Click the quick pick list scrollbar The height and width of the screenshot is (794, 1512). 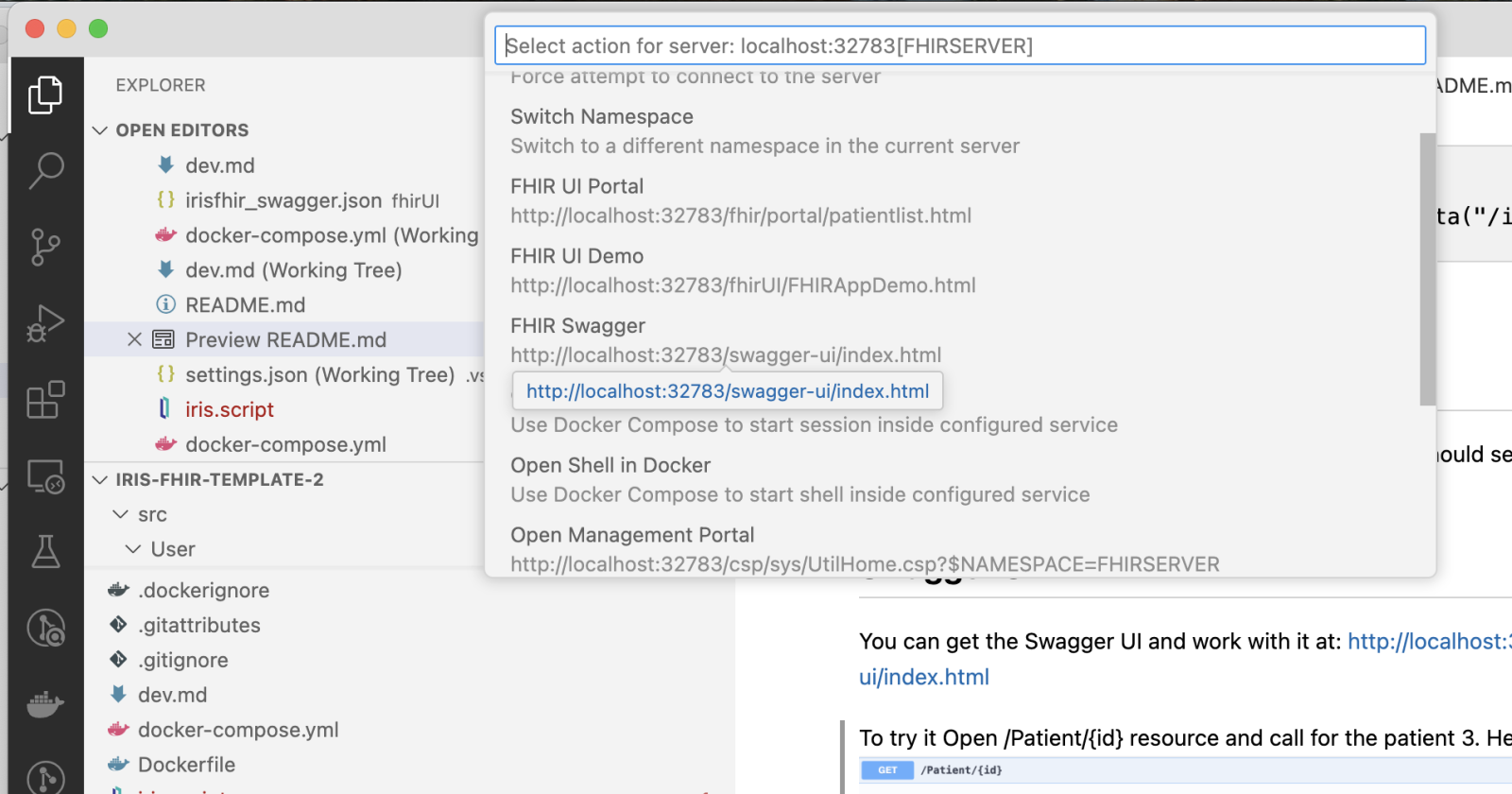coord(1427,269)
